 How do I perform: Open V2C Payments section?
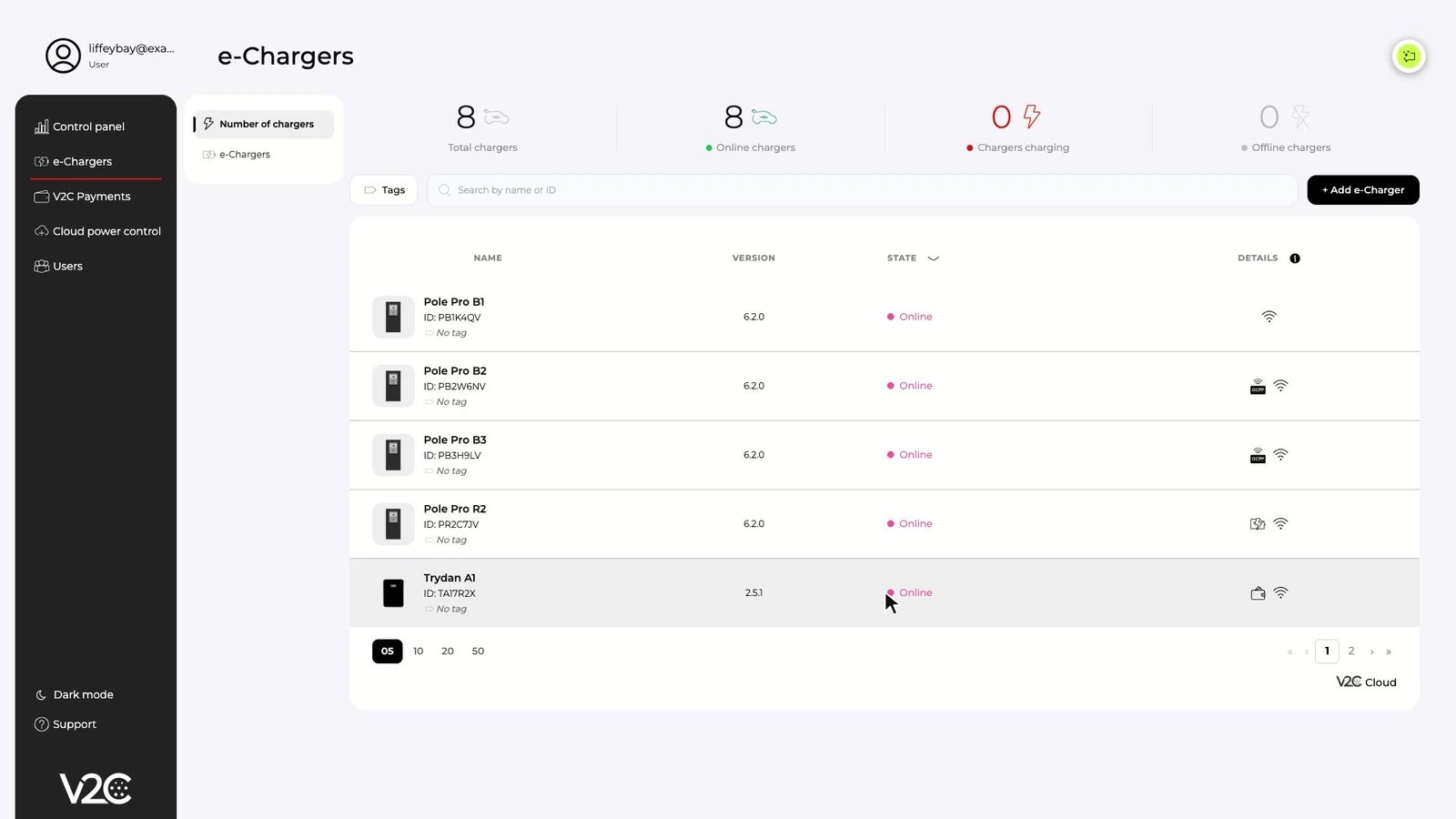(x=82, y=197)
